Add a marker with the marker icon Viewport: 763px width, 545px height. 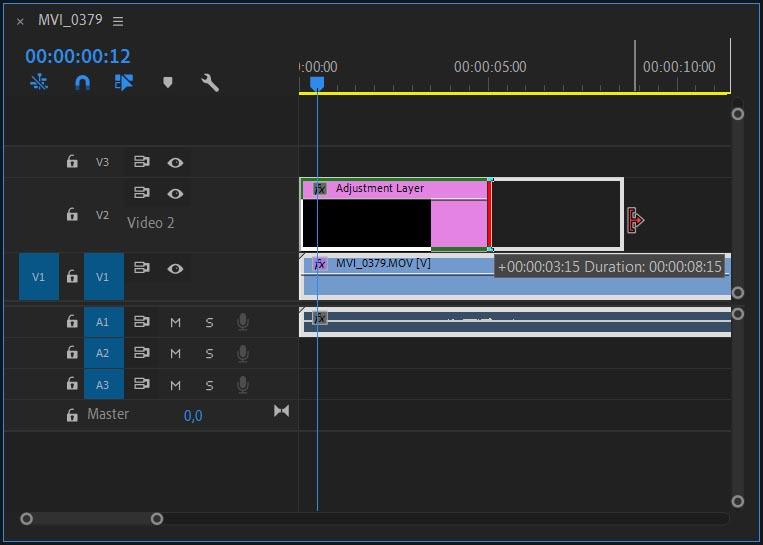(x=167, y=83)
